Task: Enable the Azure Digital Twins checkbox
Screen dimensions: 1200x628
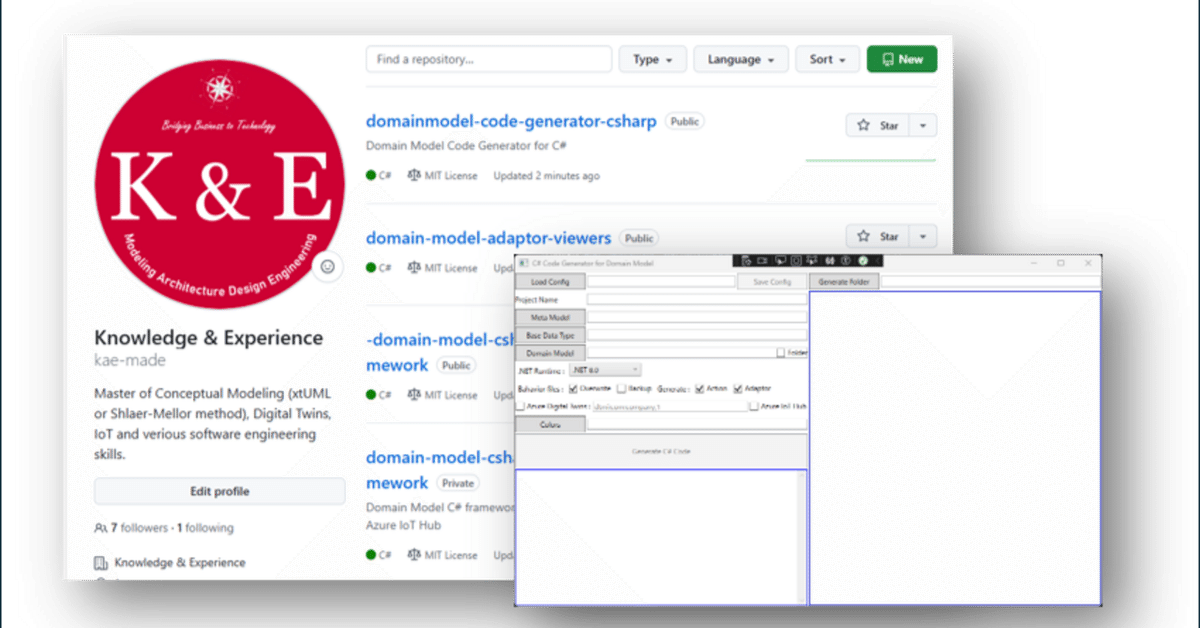Action: [520, 407]
